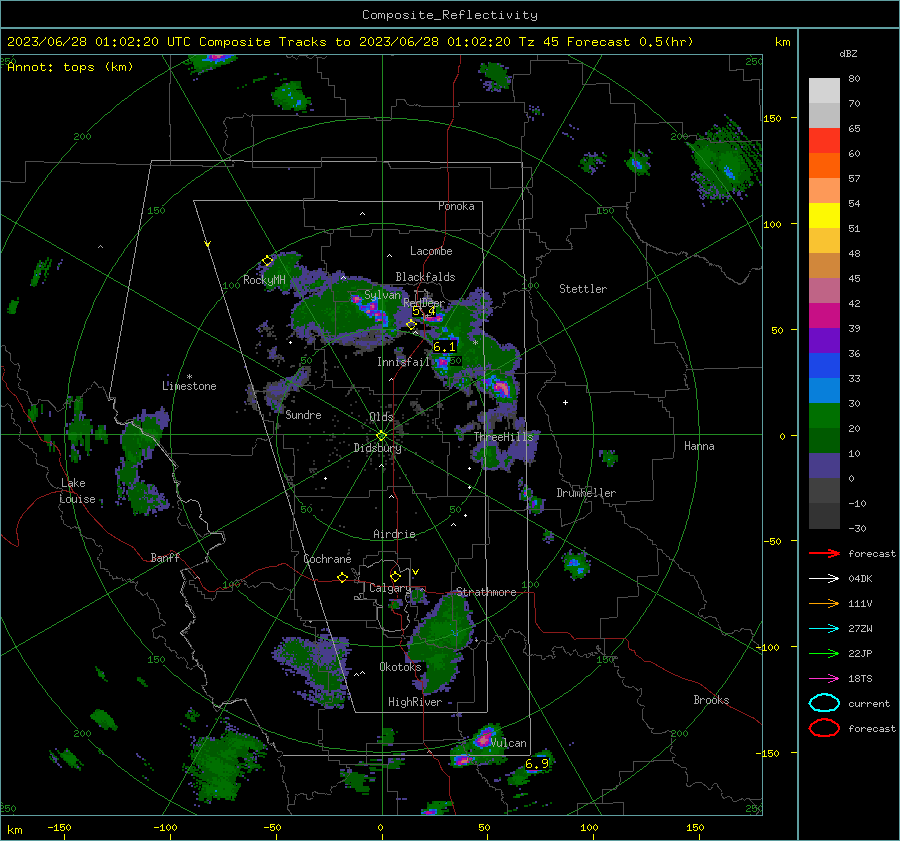Select the yellow swatch in dBZ legend
The height and width of the screenshot is (841, 900).
pyautogui.click(x=824, y=215)
